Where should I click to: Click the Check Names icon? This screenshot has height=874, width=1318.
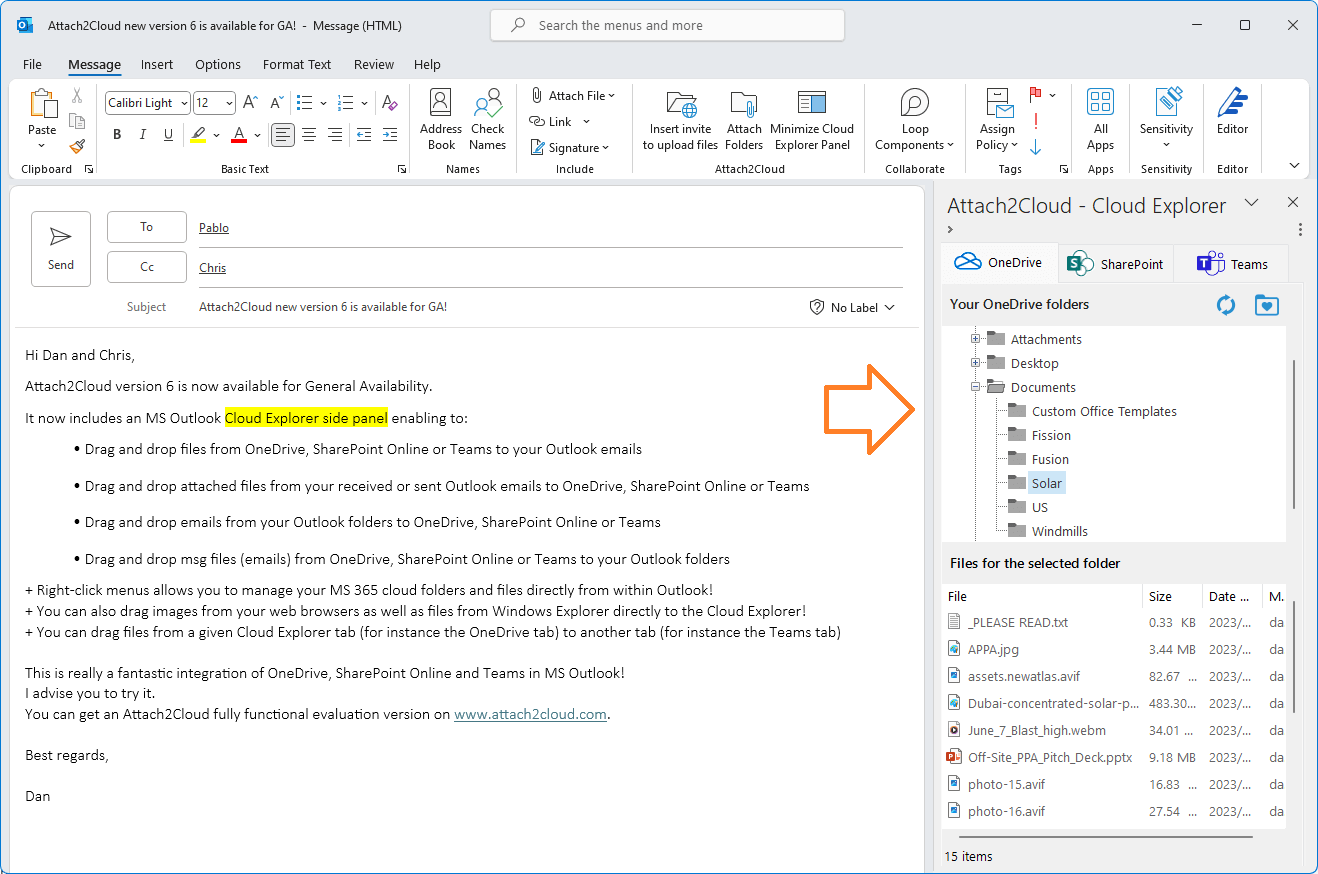point(487,118)
